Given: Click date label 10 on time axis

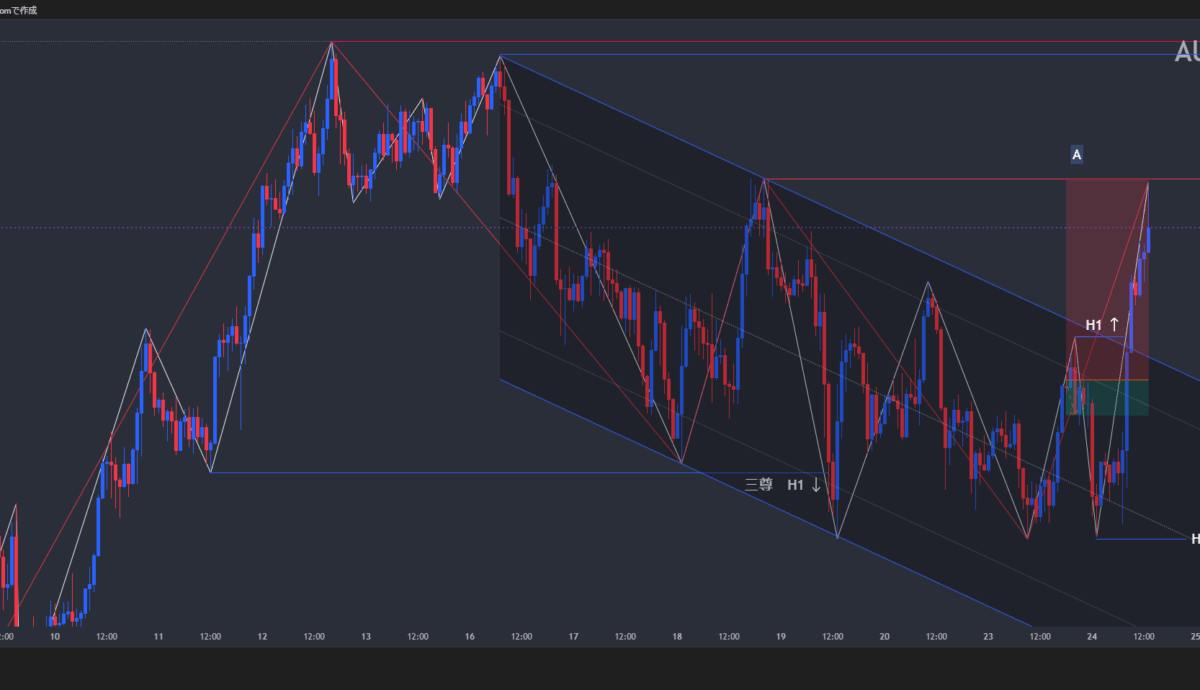Looking at the screenshot, I should [x=54, y=636].
